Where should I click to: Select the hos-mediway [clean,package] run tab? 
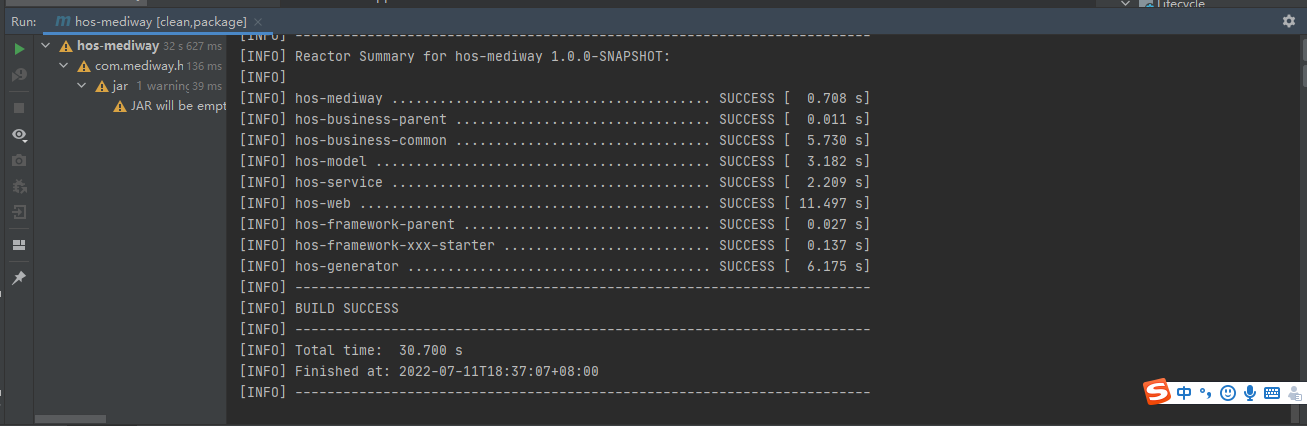point(150,21)
